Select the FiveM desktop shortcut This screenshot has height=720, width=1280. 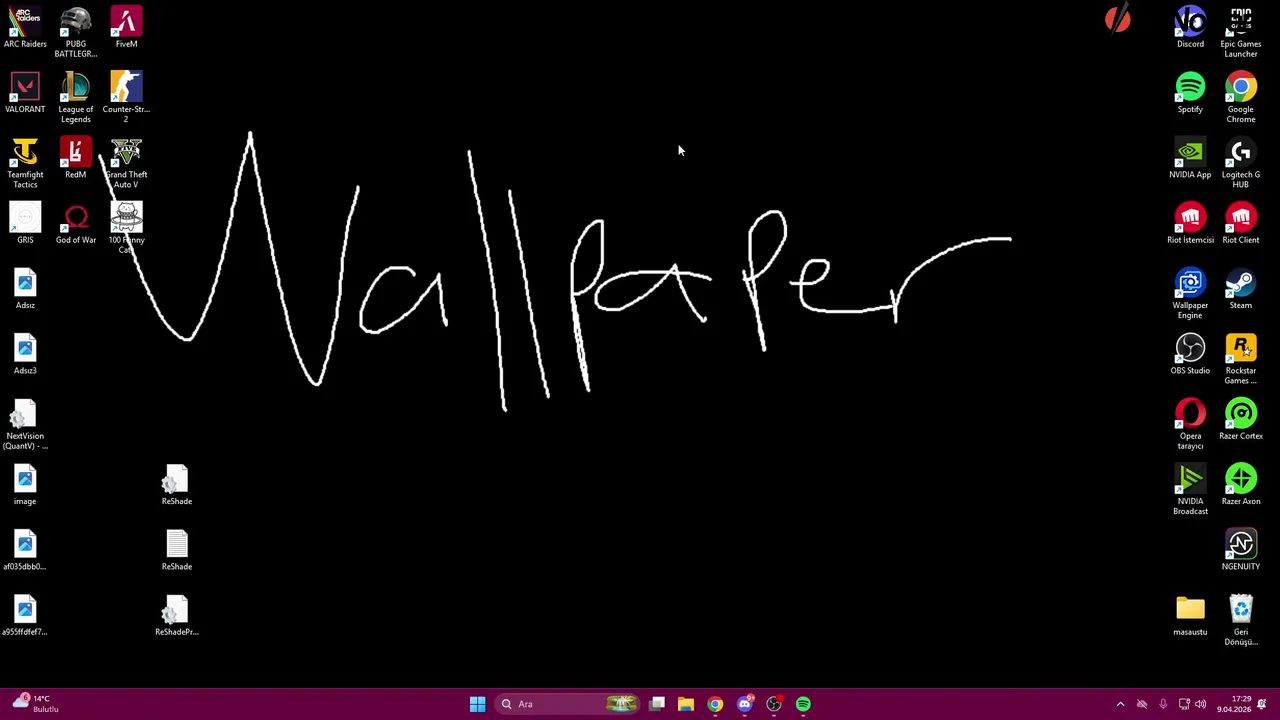point(126,28)
